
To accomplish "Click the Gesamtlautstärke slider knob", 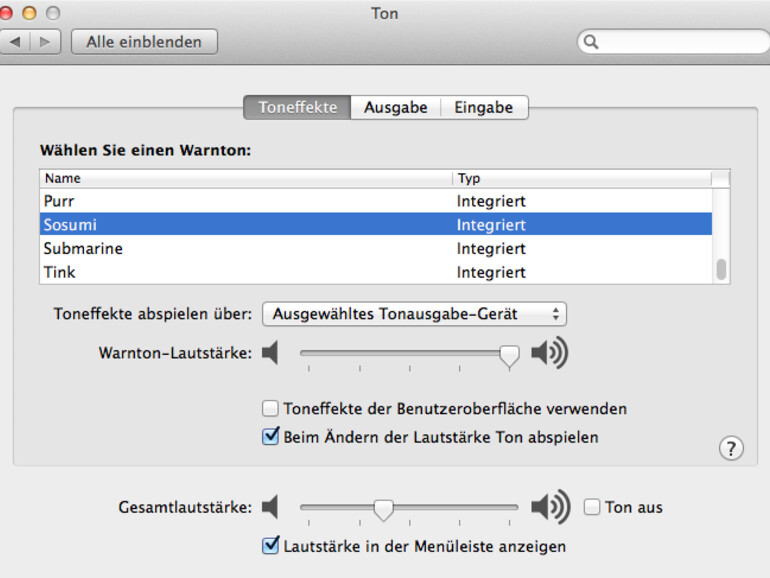I will tap(383, 509).
